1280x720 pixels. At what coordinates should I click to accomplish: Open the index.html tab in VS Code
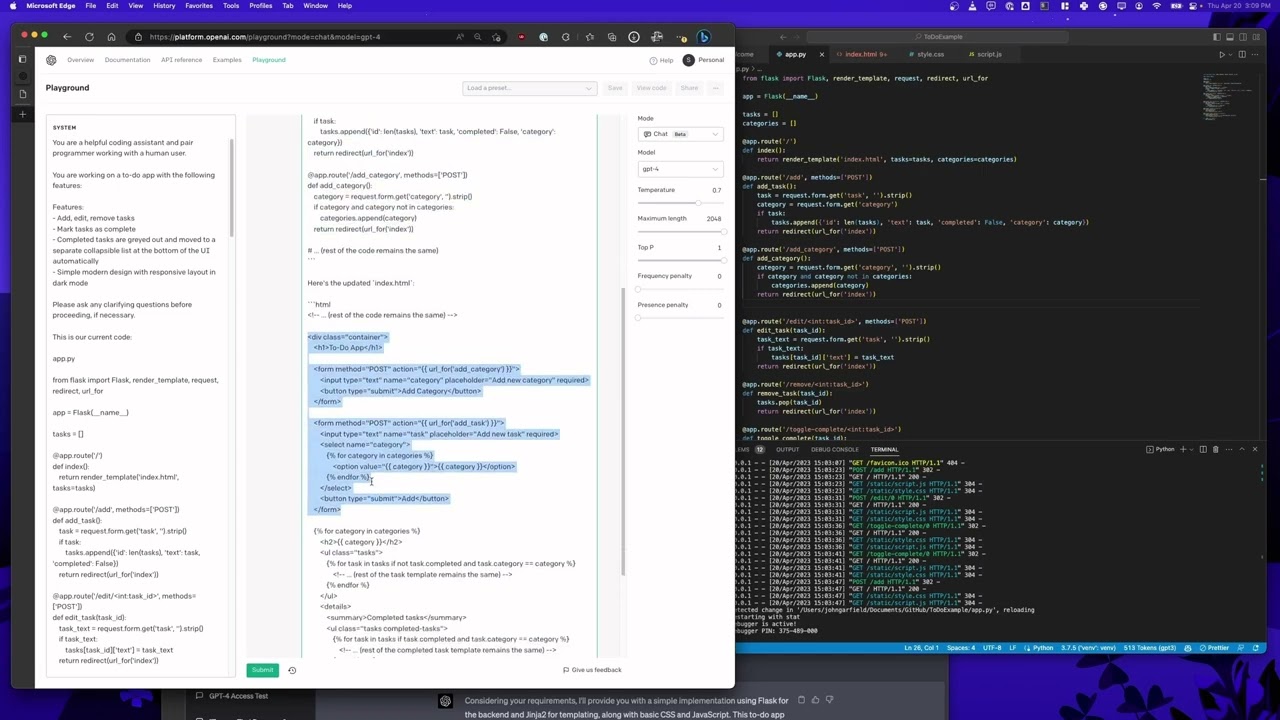coord(861,54)
